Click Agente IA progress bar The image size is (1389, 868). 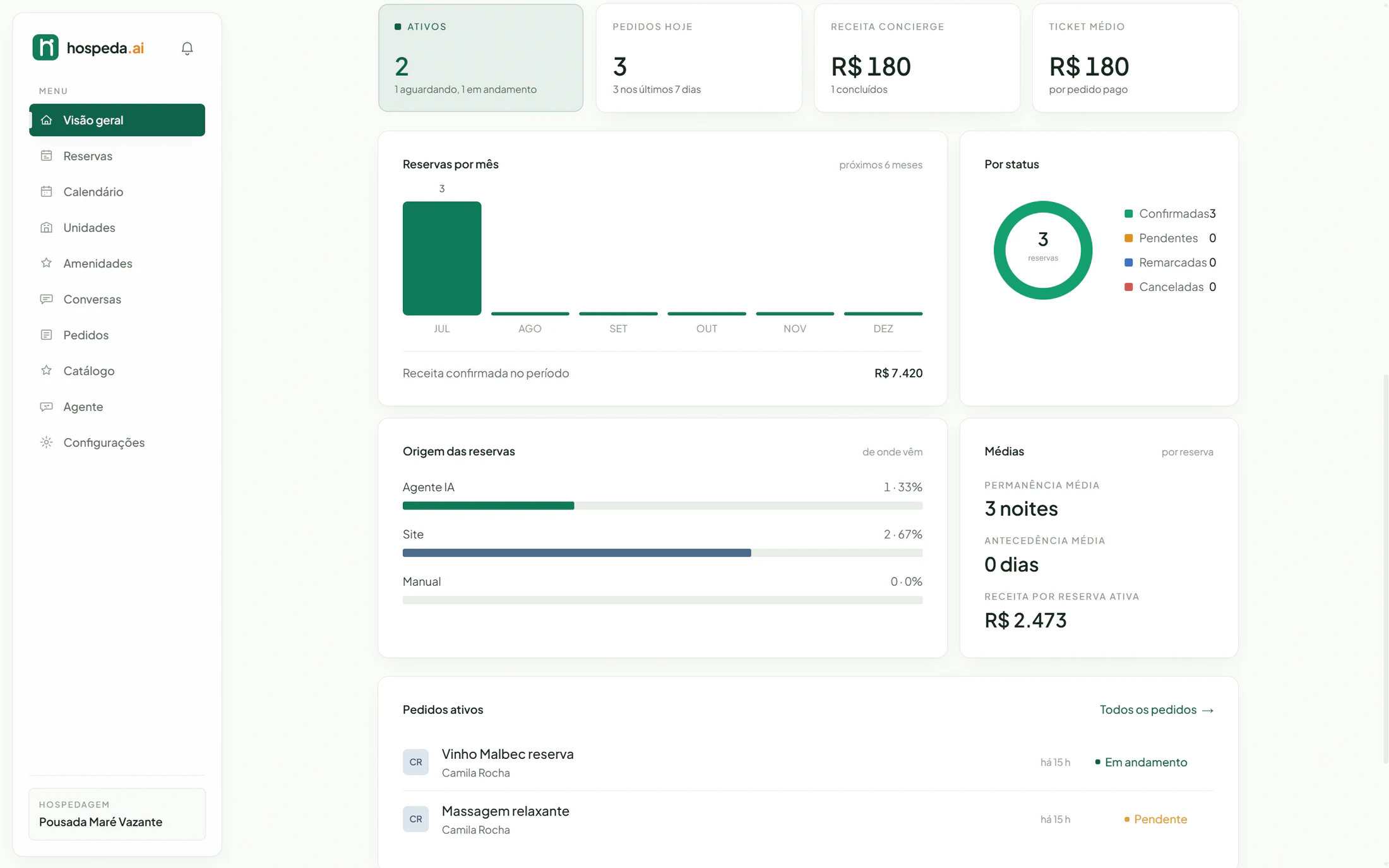(x=662, y=506)
